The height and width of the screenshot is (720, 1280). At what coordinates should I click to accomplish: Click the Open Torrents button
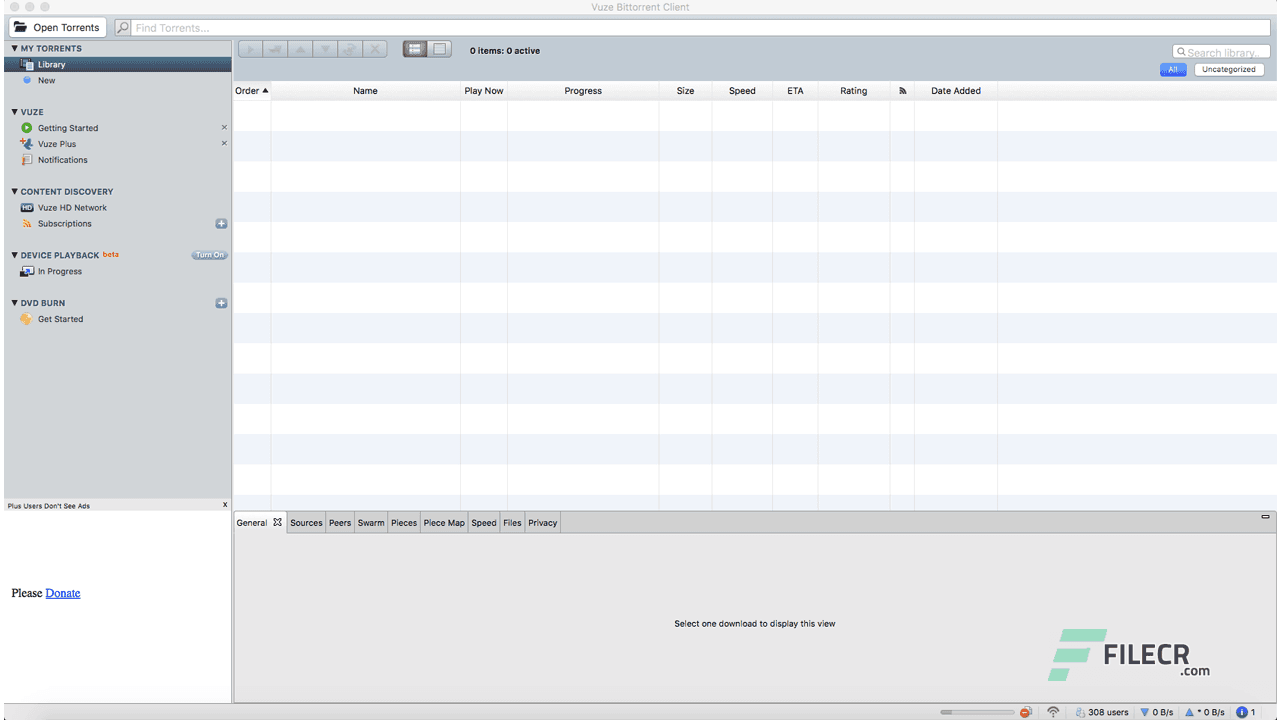(x=57, y=27)
